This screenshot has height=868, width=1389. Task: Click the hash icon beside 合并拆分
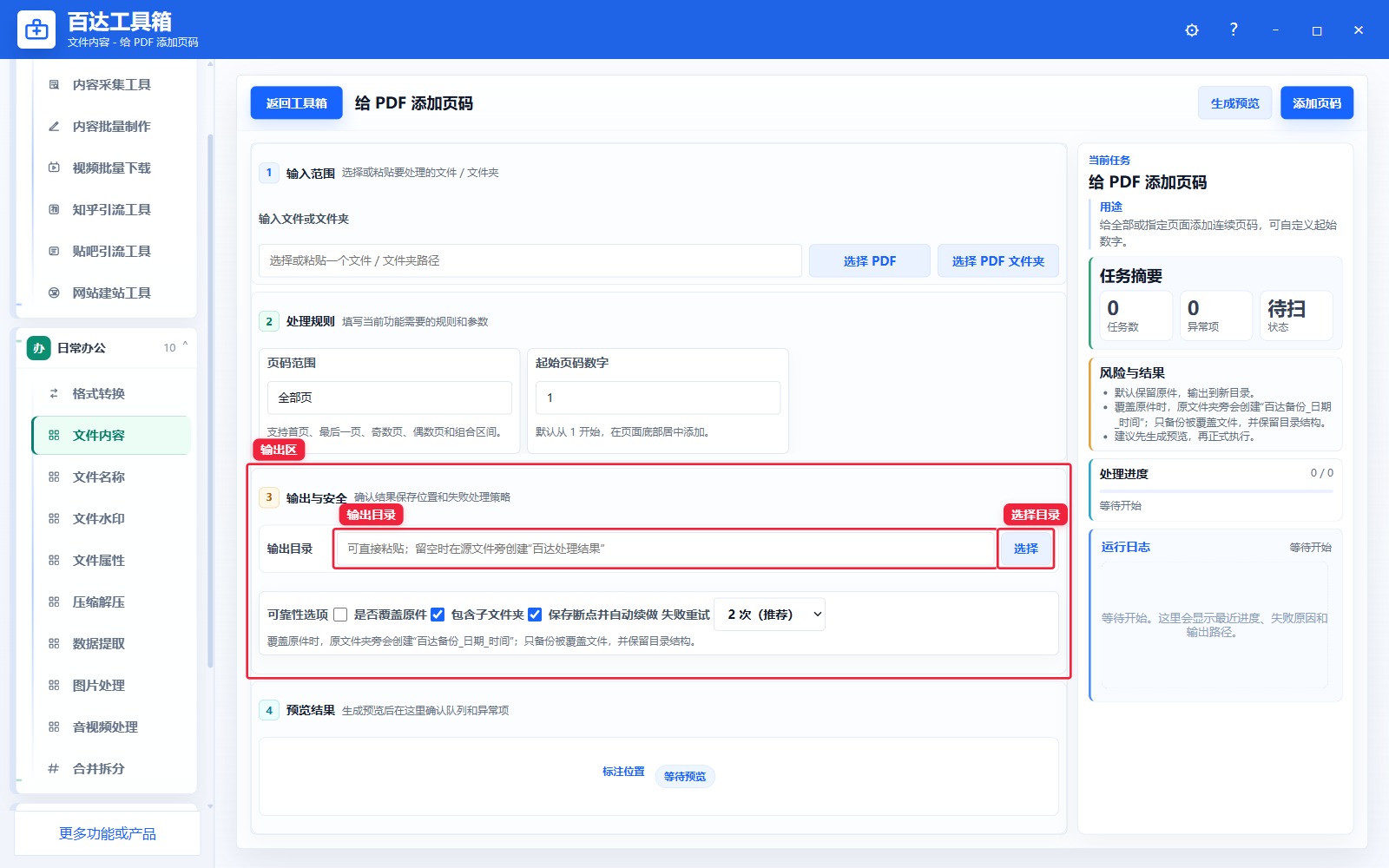(x=54, y=769)
